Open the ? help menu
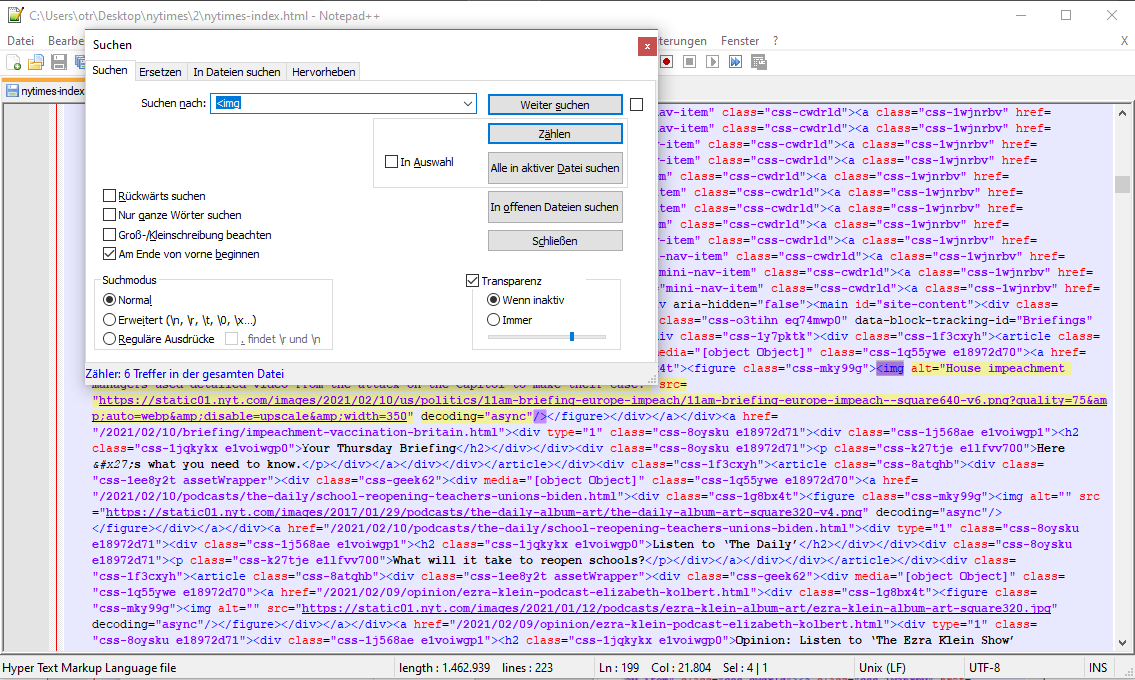Screen dimensions: 1135x680 pyautogui.click(x=775, y=41)
